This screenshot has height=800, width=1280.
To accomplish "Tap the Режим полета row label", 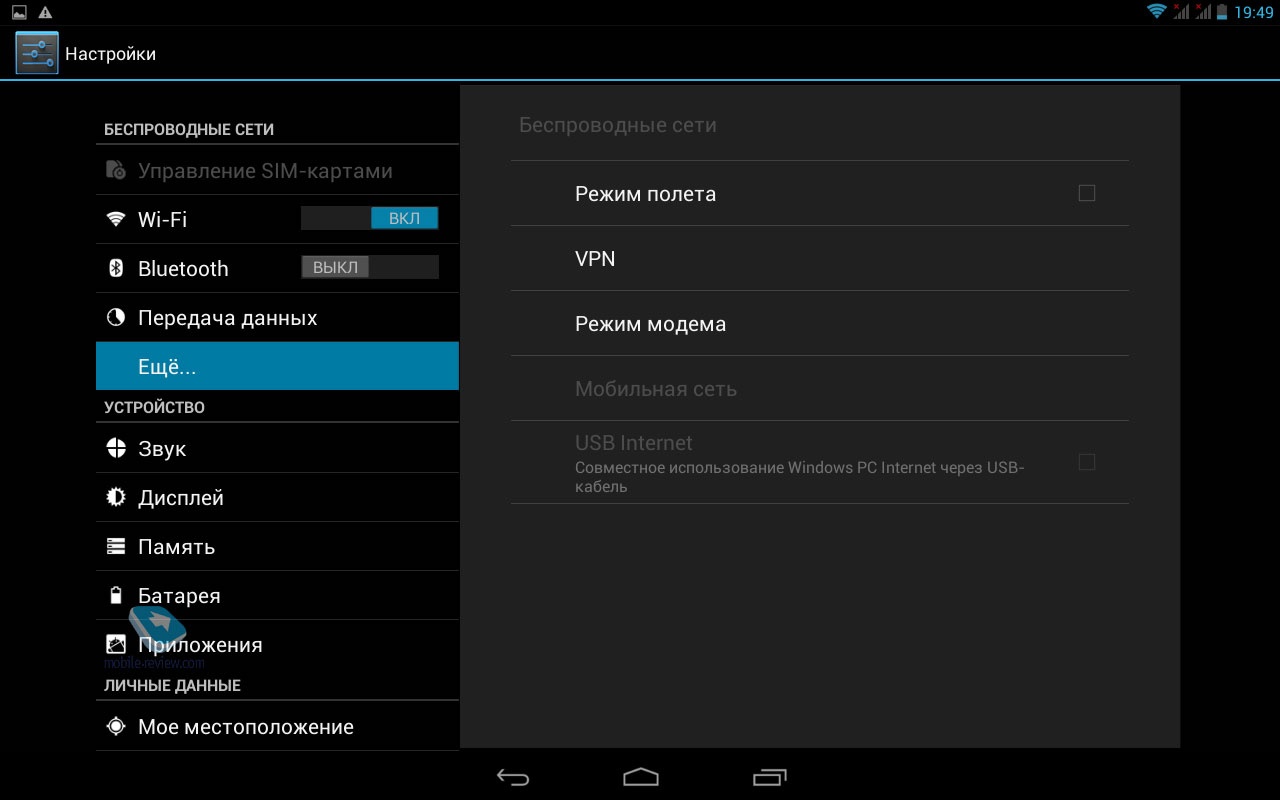I will [645, 194].
